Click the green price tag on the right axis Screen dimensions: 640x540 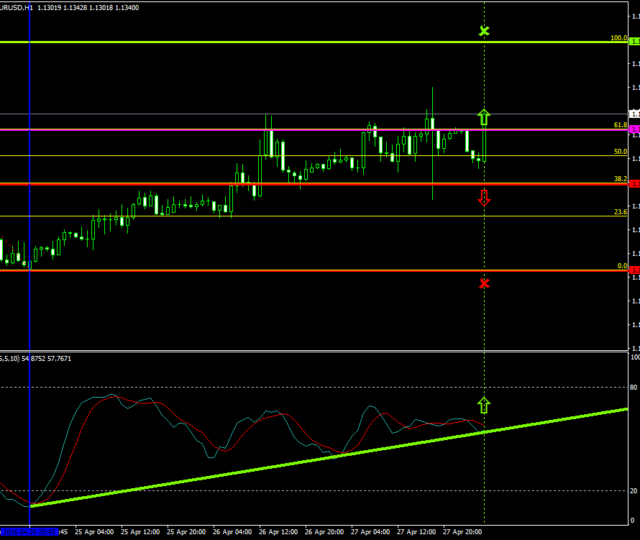(634, 42)
